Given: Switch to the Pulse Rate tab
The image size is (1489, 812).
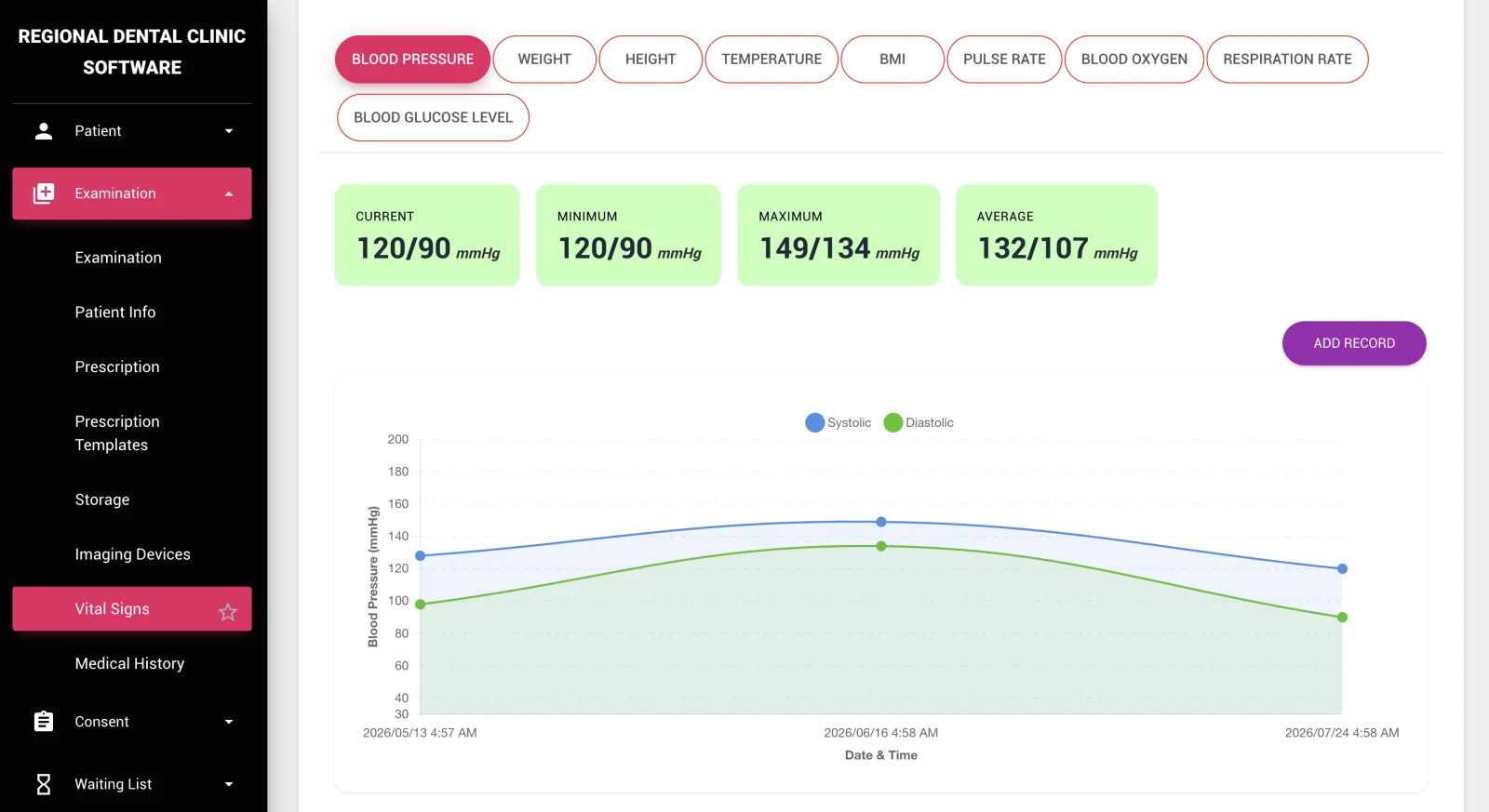Looking at the screenshot, I should coord(1004,60).
